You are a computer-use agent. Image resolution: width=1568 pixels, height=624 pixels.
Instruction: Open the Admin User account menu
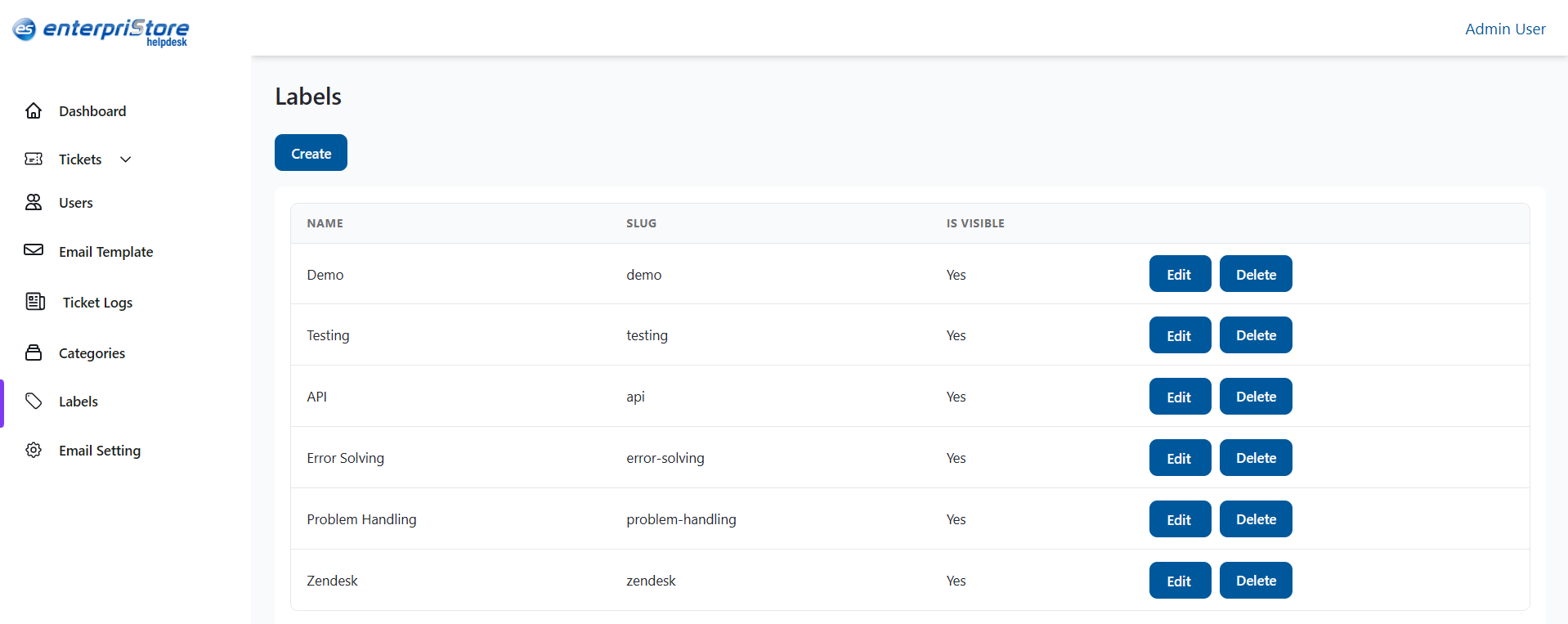[1504, 29]
